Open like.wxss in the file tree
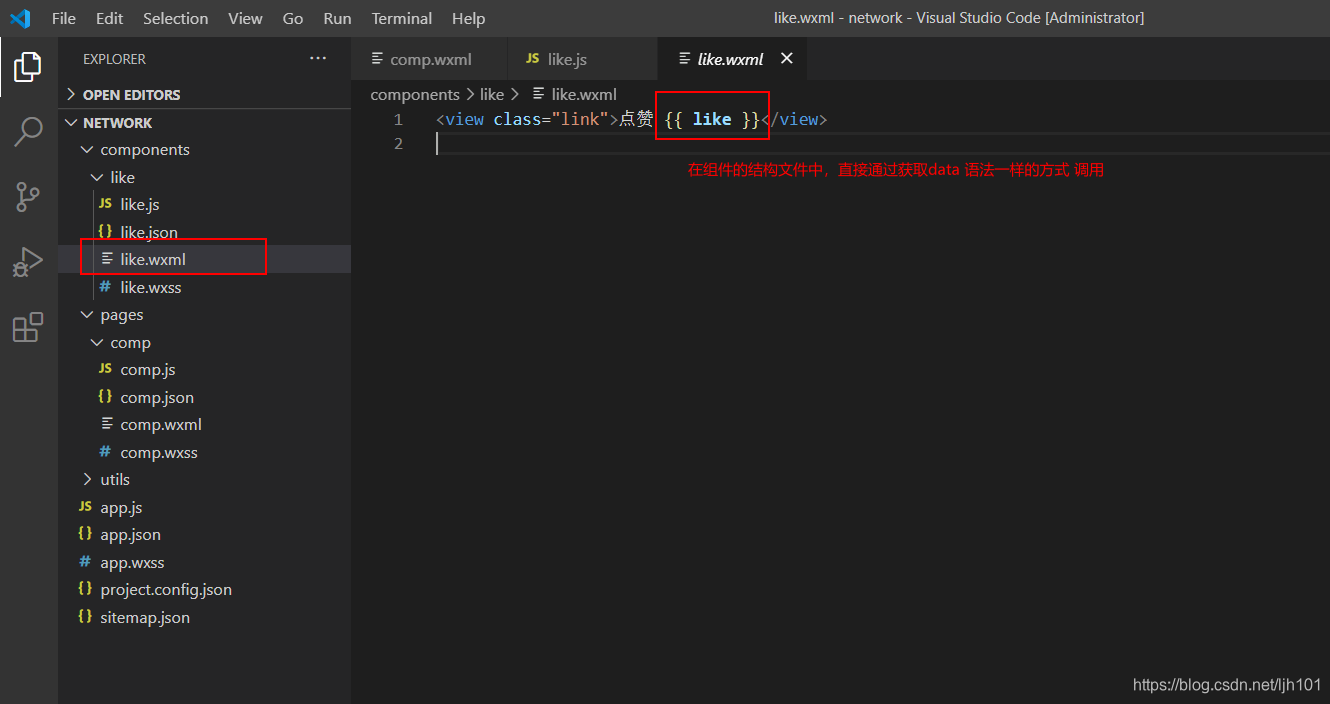1330x704 pixels. [x=204, y=287]
